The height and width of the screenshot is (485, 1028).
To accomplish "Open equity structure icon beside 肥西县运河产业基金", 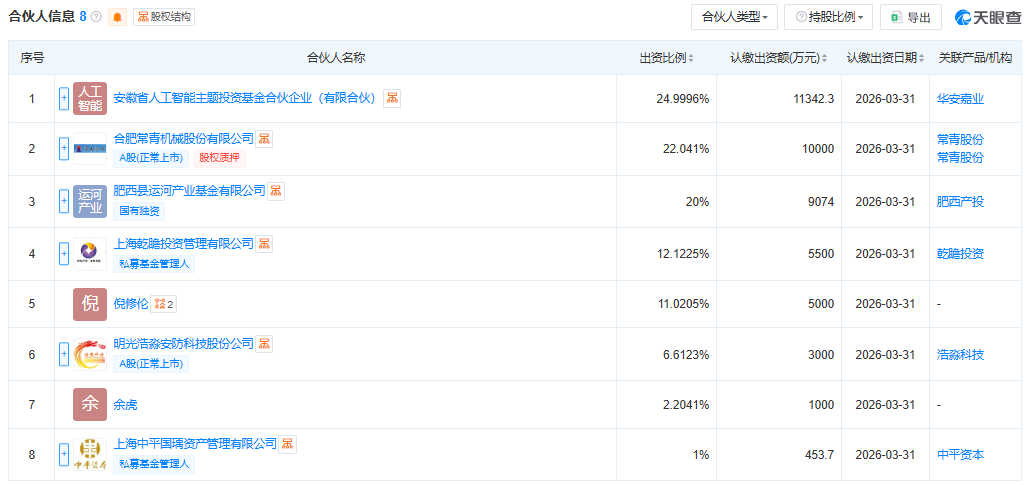I will pos(276,191).
